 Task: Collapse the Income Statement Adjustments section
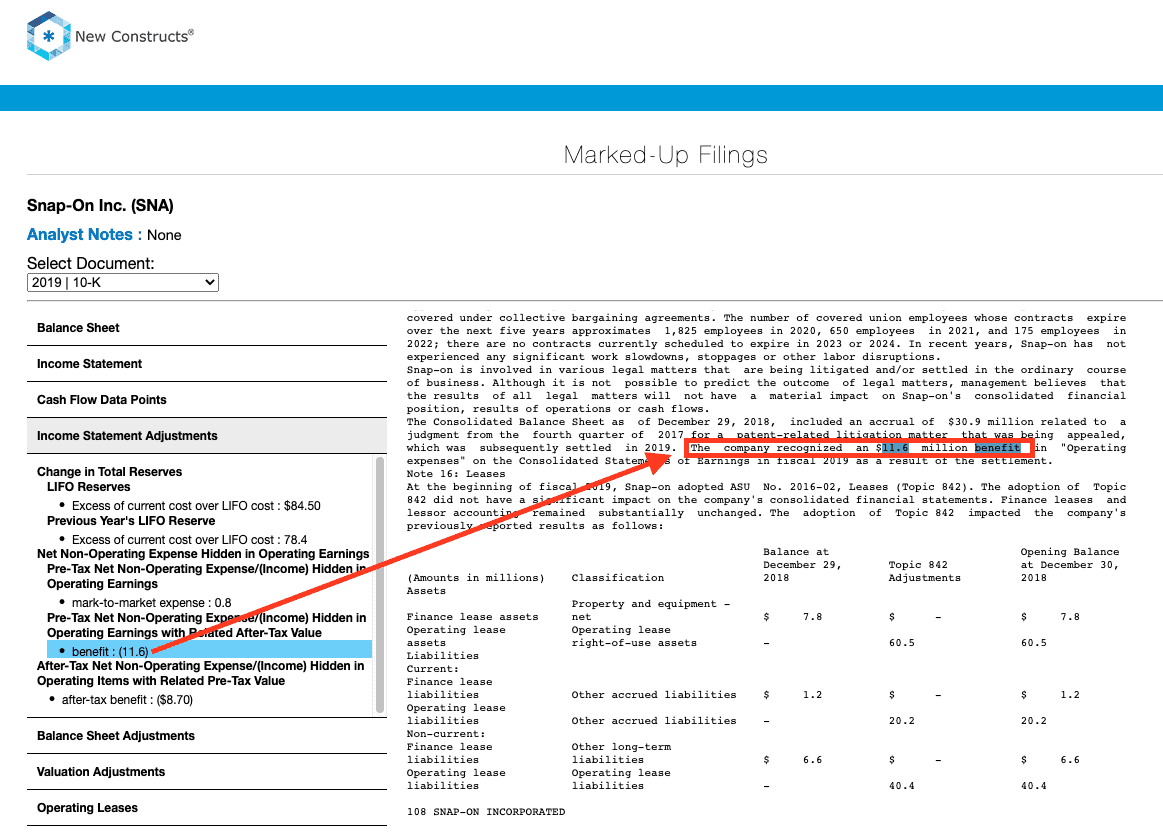click(x=207, y=436)
